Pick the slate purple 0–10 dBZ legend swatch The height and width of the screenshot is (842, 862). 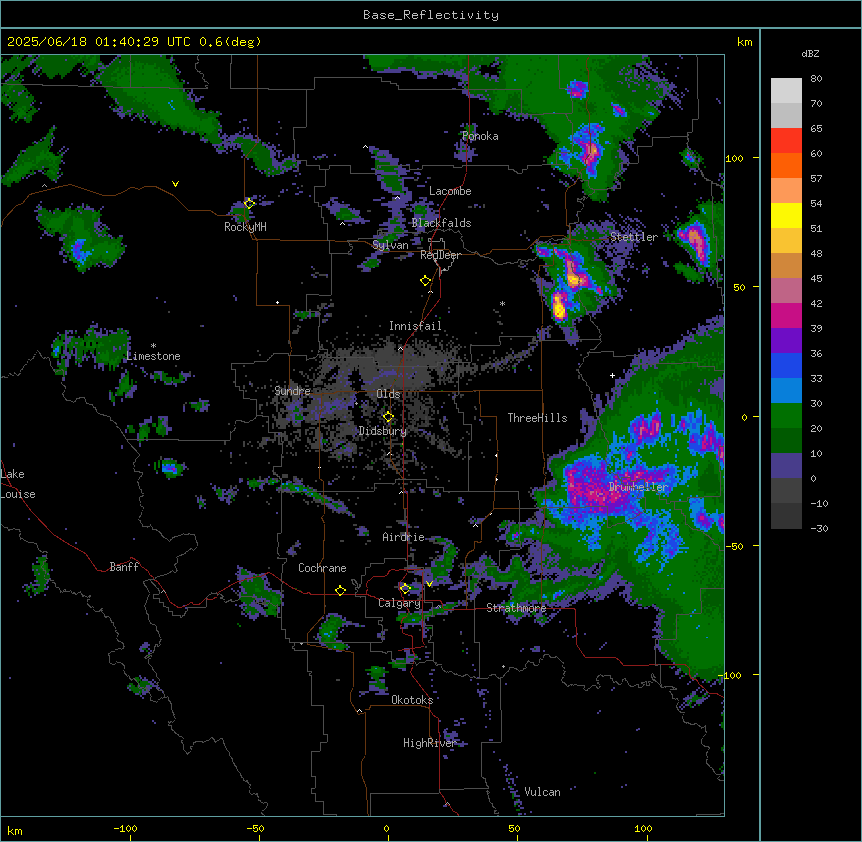click(786, 466)
